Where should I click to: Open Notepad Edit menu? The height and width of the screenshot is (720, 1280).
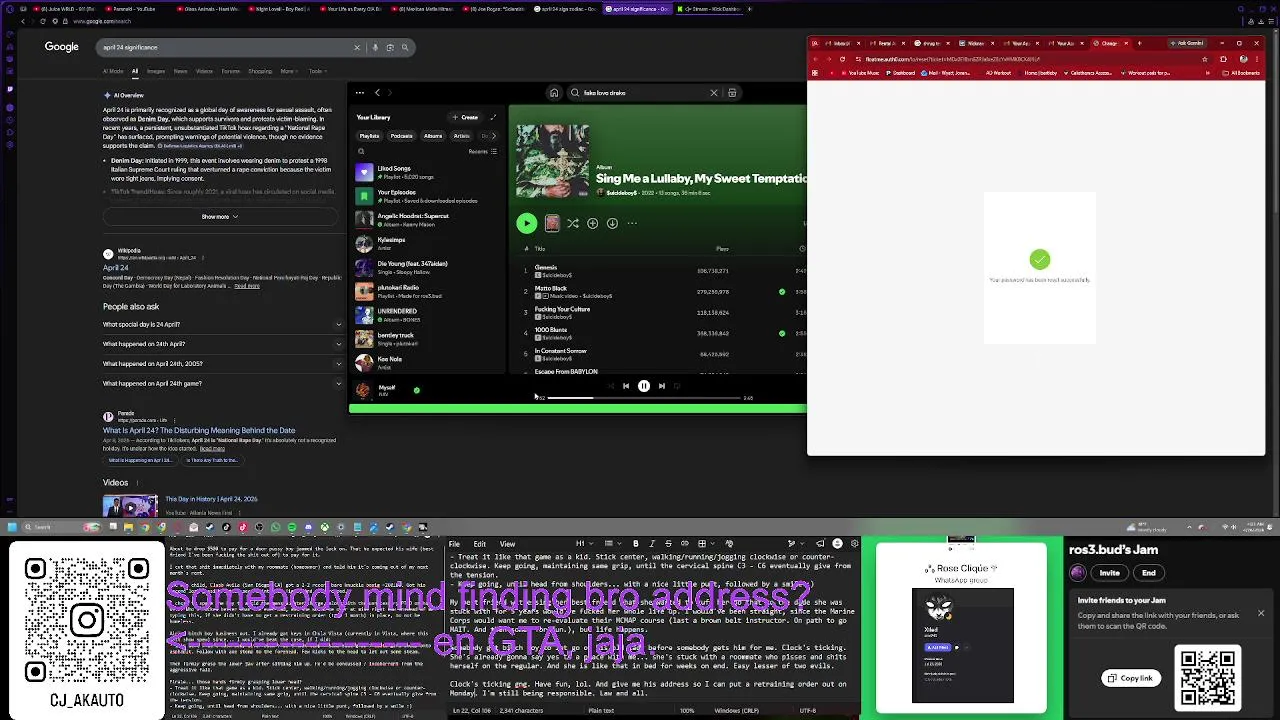[x=480, y=544]
